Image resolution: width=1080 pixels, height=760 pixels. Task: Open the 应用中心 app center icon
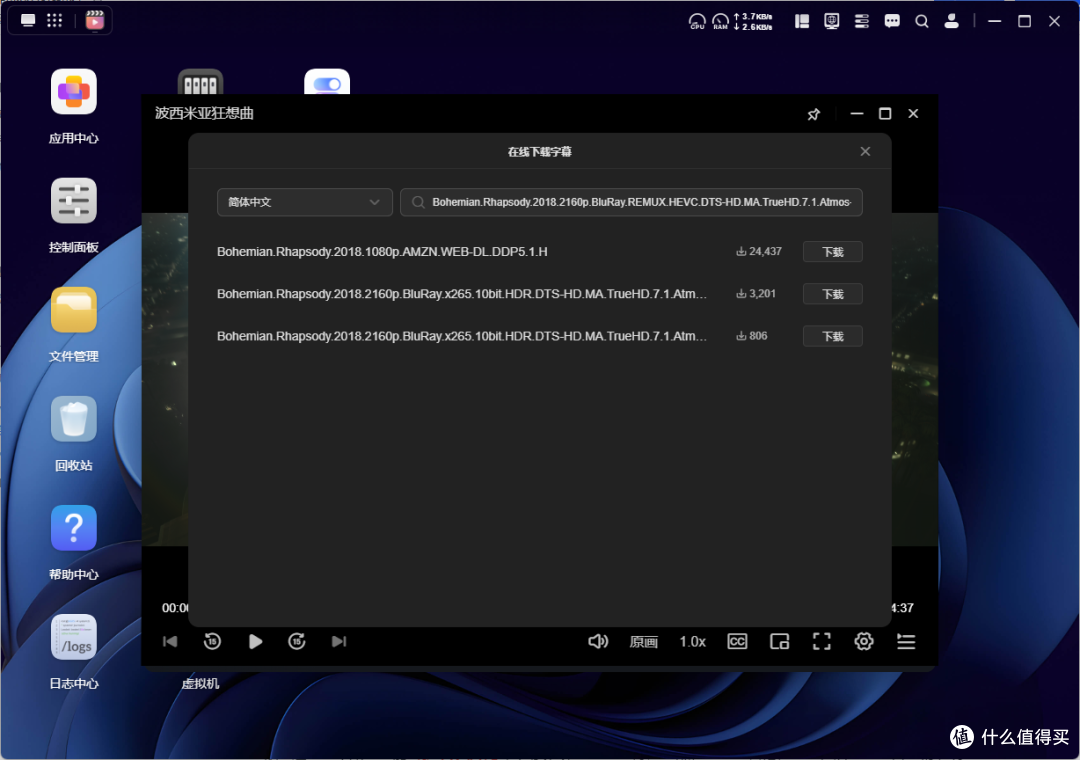pyautogui.click(x=74, y=92)
